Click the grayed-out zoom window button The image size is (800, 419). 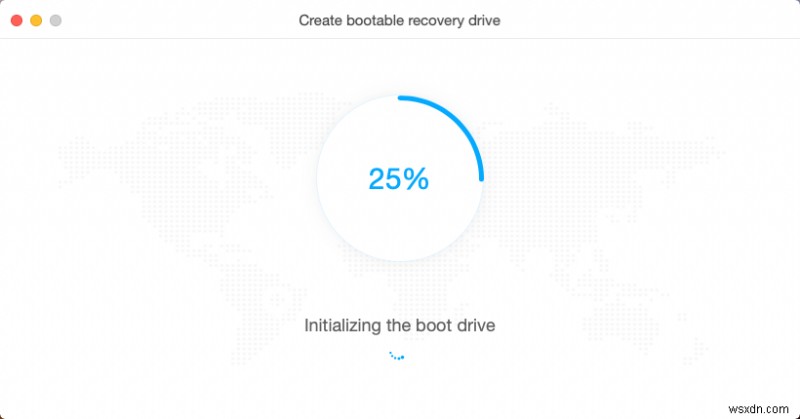[x=55, y=20]
